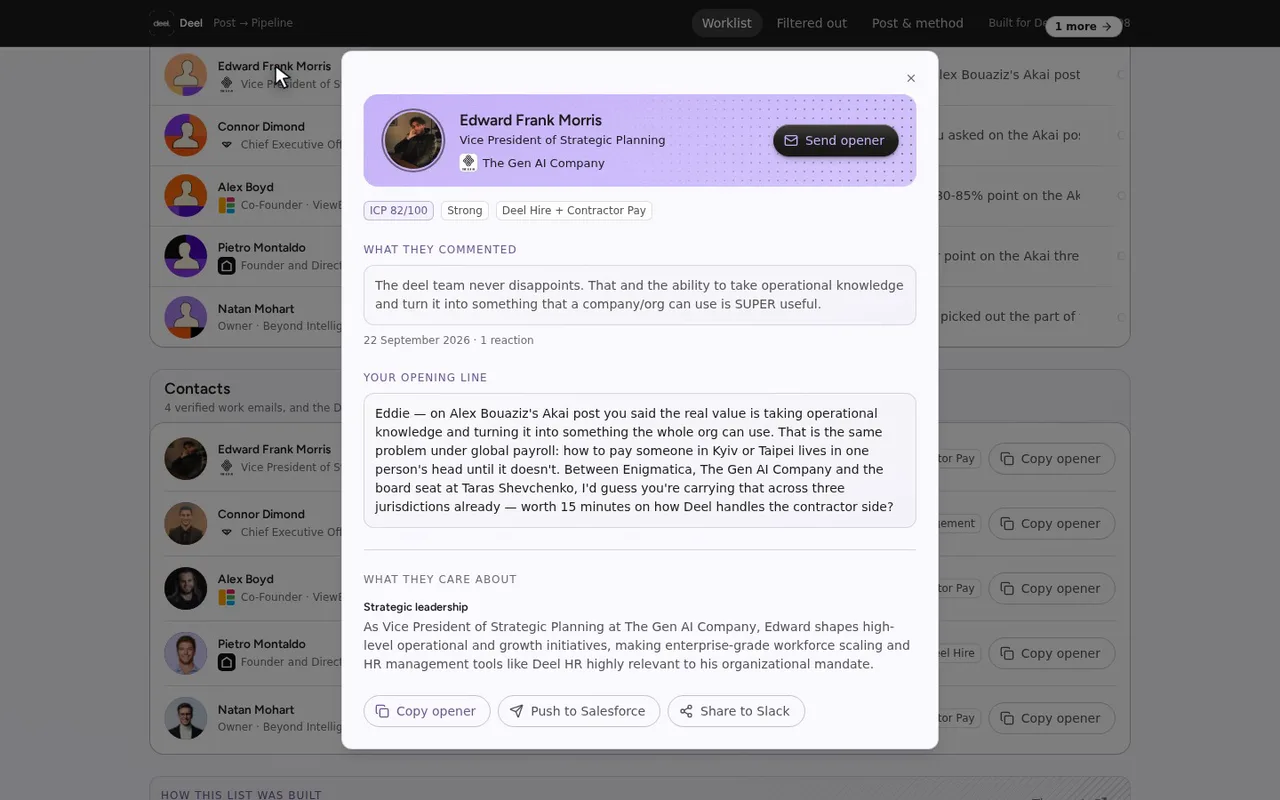Click the paper-plane icon for Salesforce
The image size is (1280, 800).
pyautogui.click(x=516, y=711)
